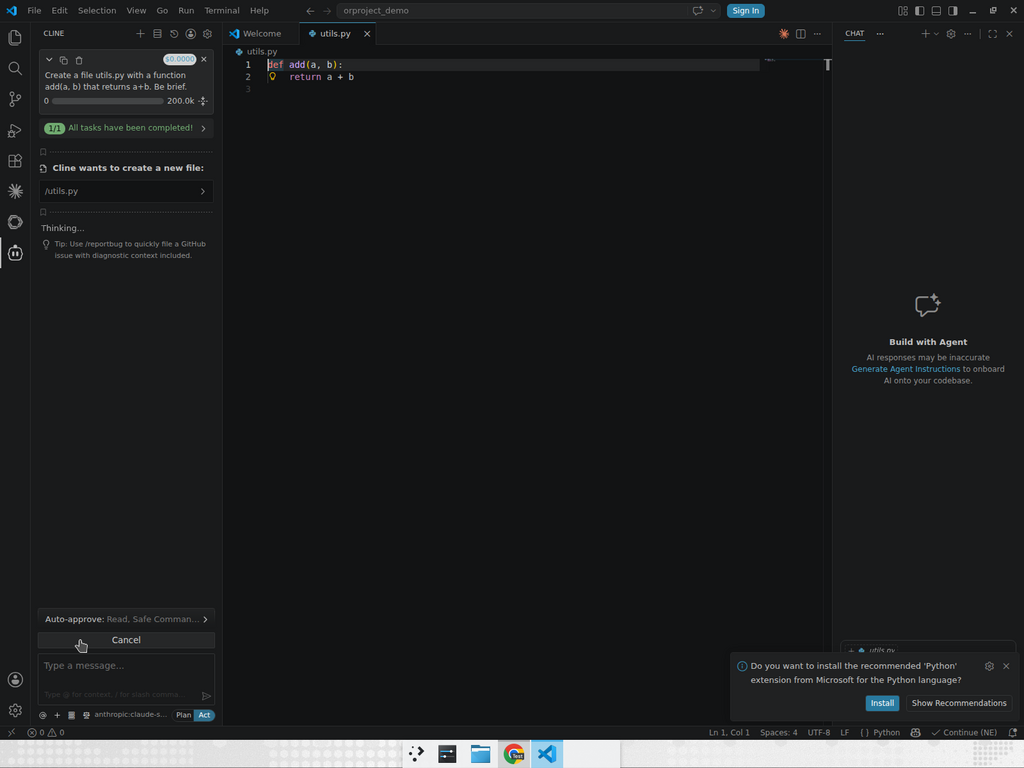Start a new Cline task with plus icon
This screenshot has height=768, width=1024.
pyautogui.click(x=140, y=33)
